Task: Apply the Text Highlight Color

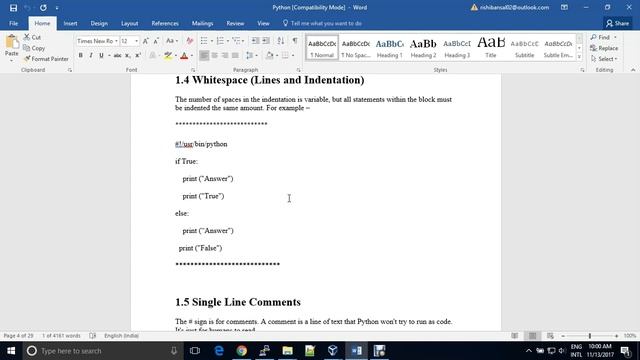Action: (168, 55)
